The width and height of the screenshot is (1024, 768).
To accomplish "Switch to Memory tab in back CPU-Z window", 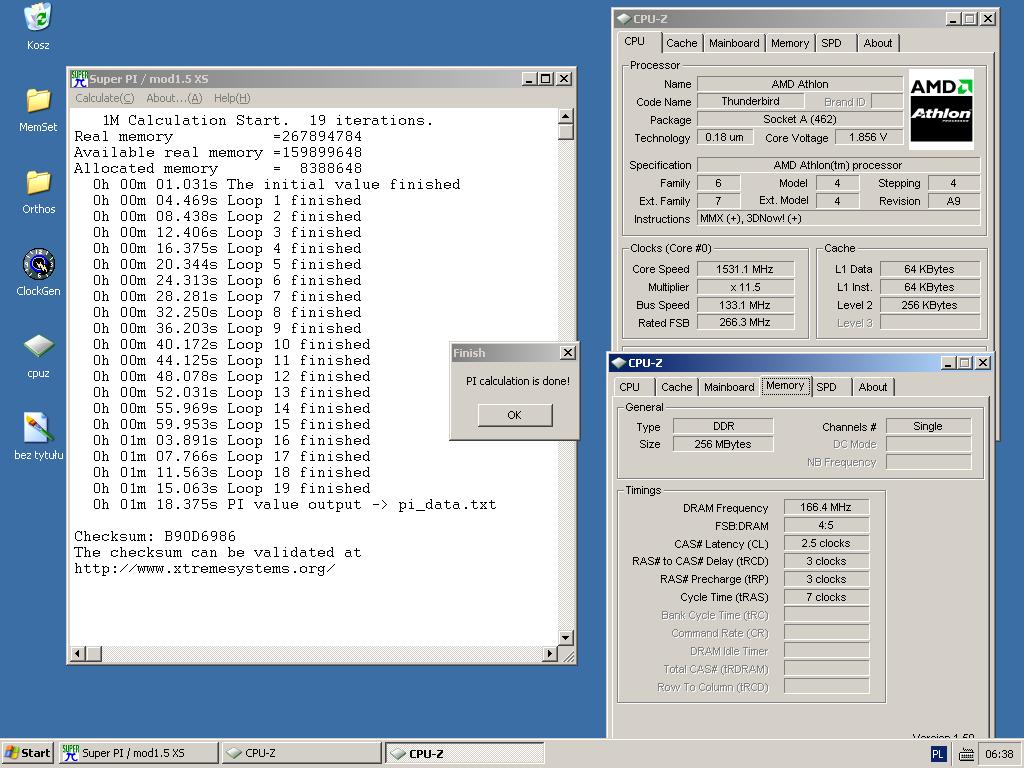I will click(790, 43).
